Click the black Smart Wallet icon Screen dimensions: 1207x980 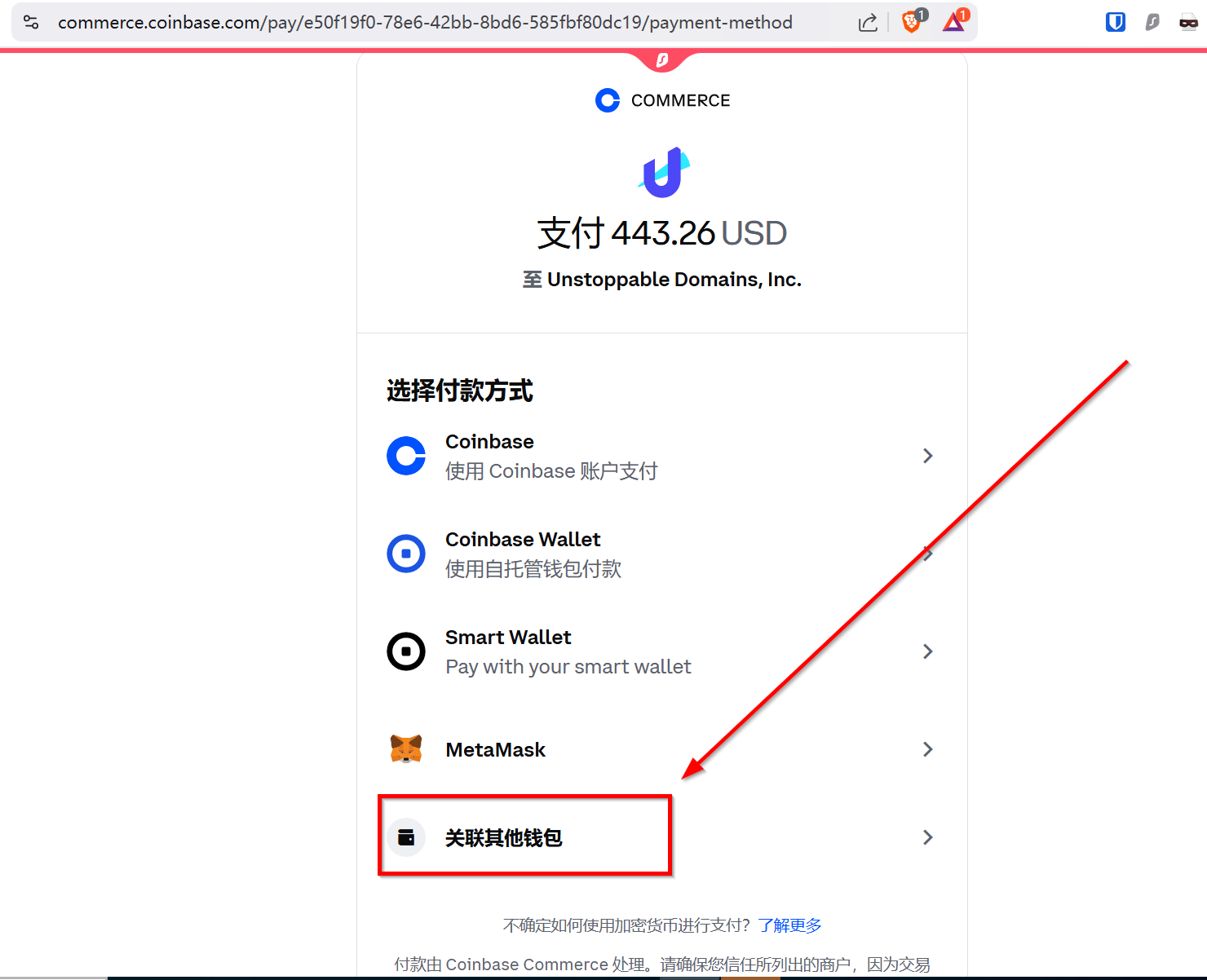(406, 651)
